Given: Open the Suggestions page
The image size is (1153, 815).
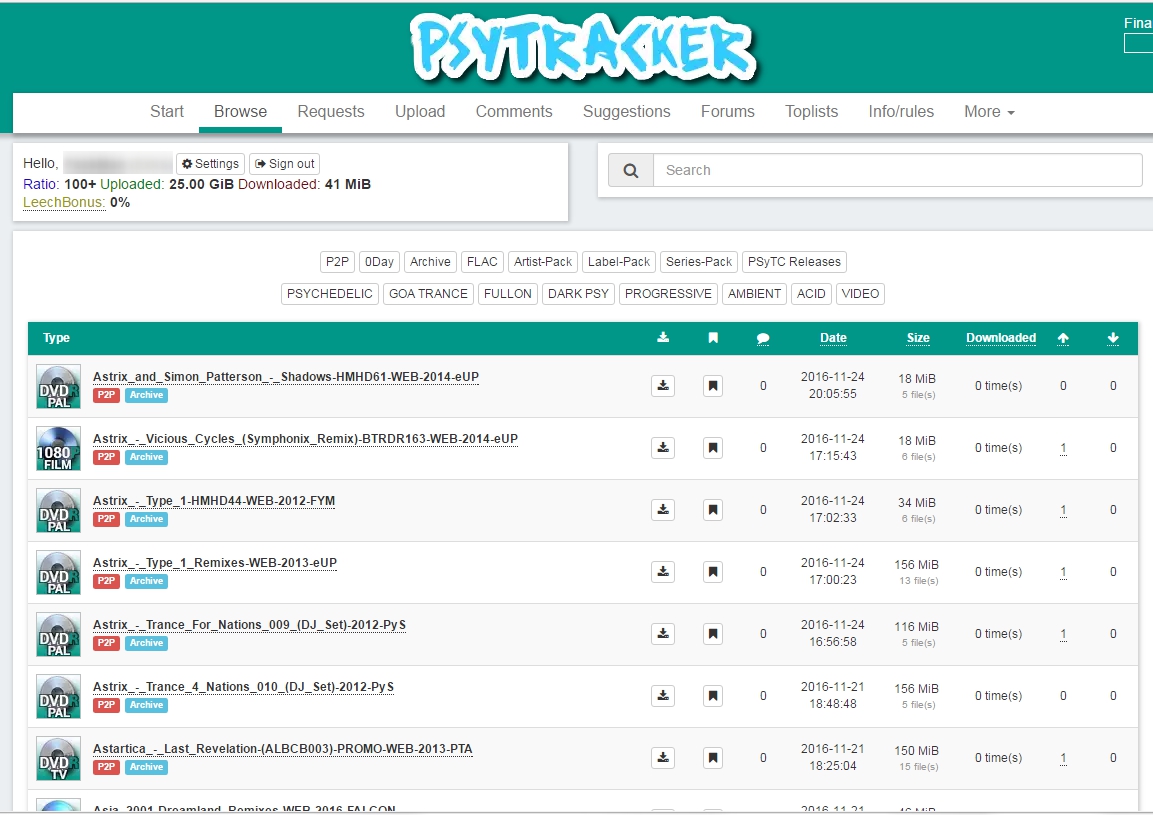Looking at the screenshot, I should (627, 112).
